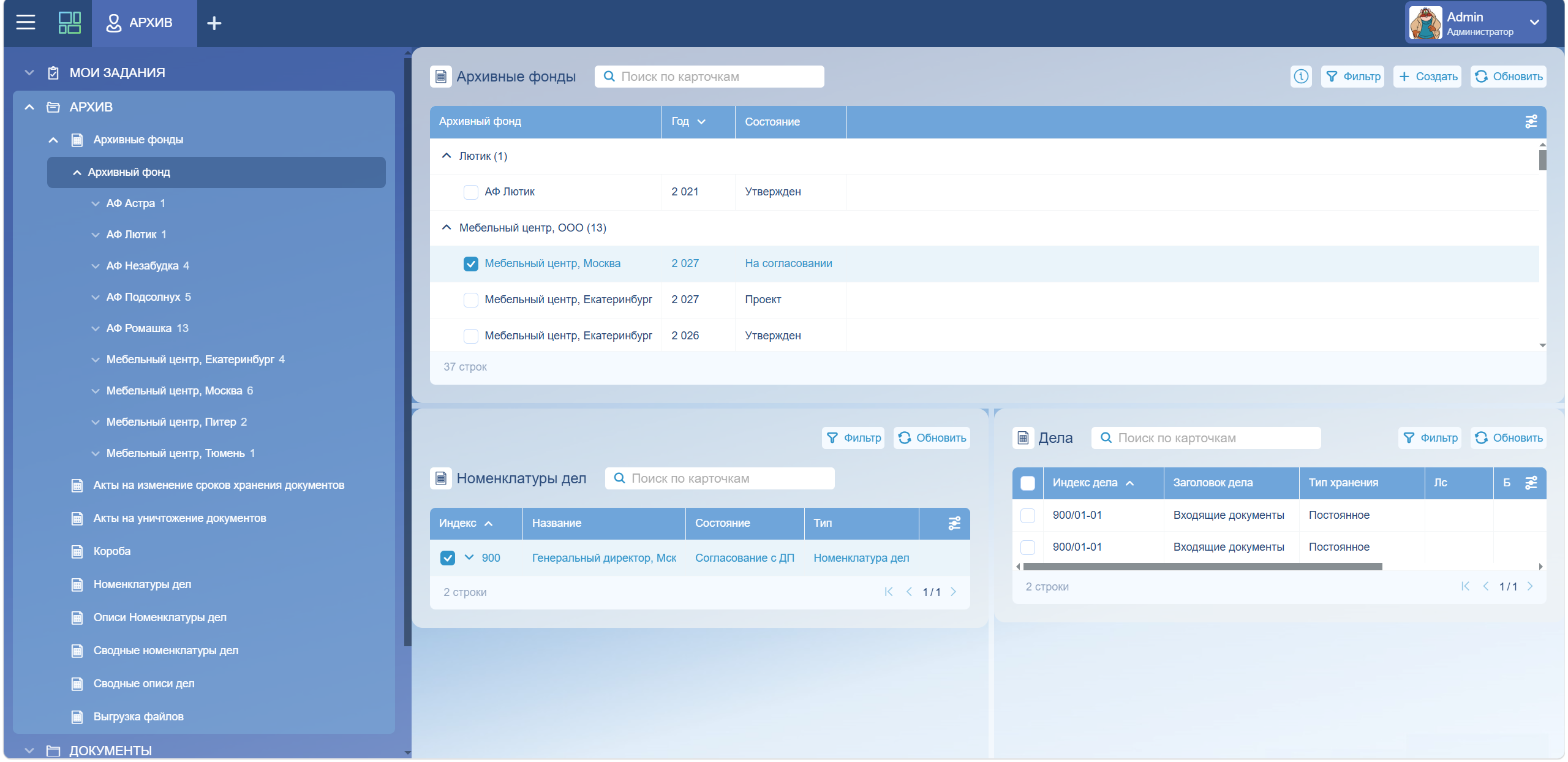Go to first page in Дела pager

pyautogui.click(x=1465, y=586)
